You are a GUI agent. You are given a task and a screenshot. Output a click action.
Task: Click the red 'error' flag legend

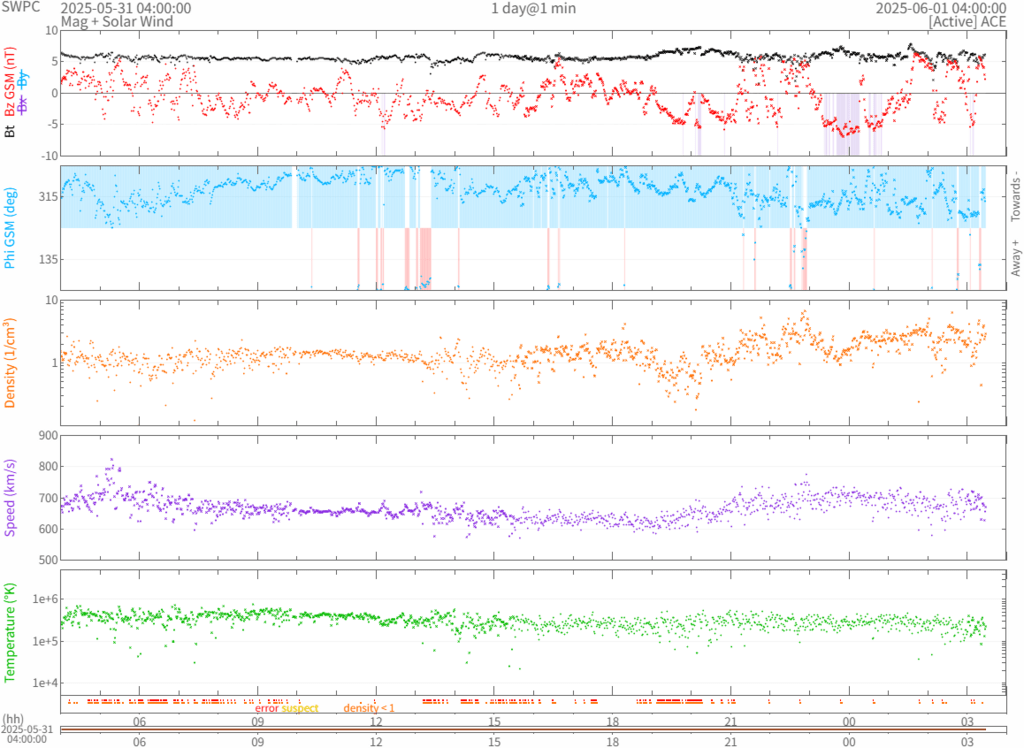(267, 708)
